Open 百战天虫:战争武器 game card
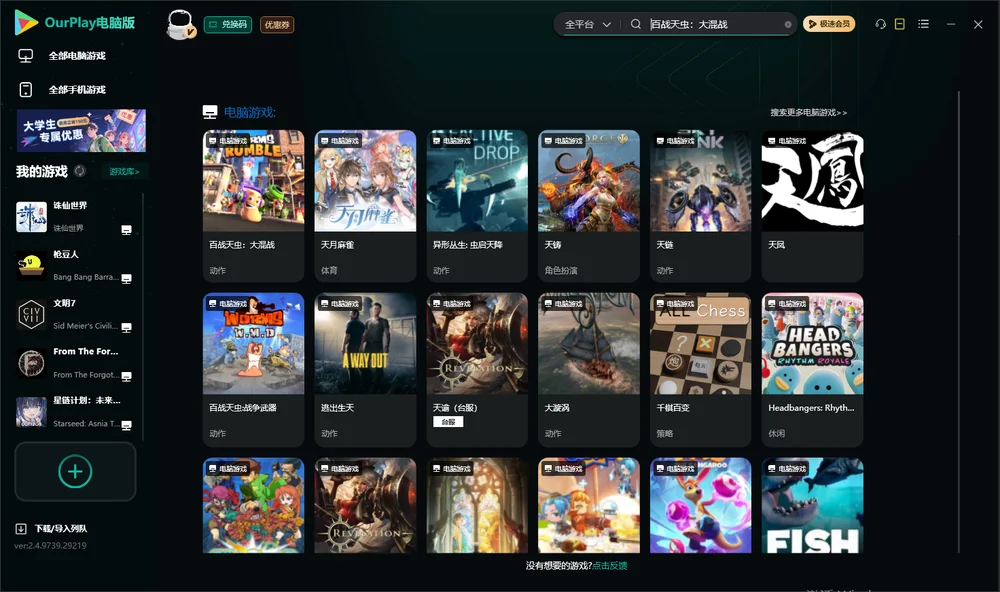This screenshot has width=1000, height=592. [x=253, y=369]
